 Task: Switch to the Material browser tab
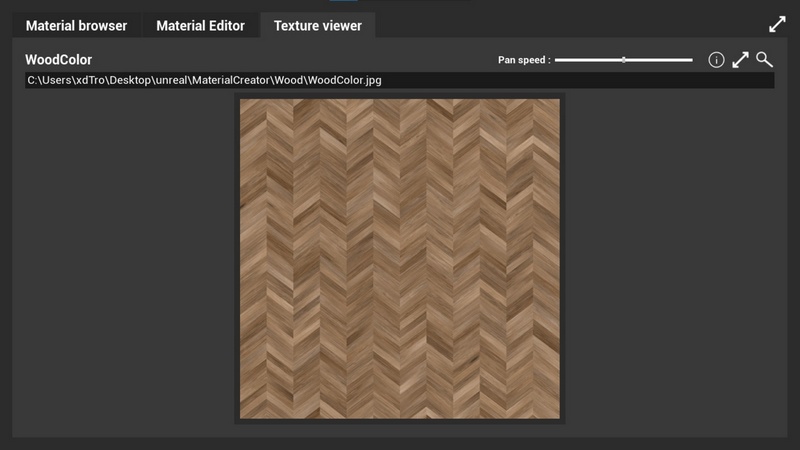coord(76,26)
